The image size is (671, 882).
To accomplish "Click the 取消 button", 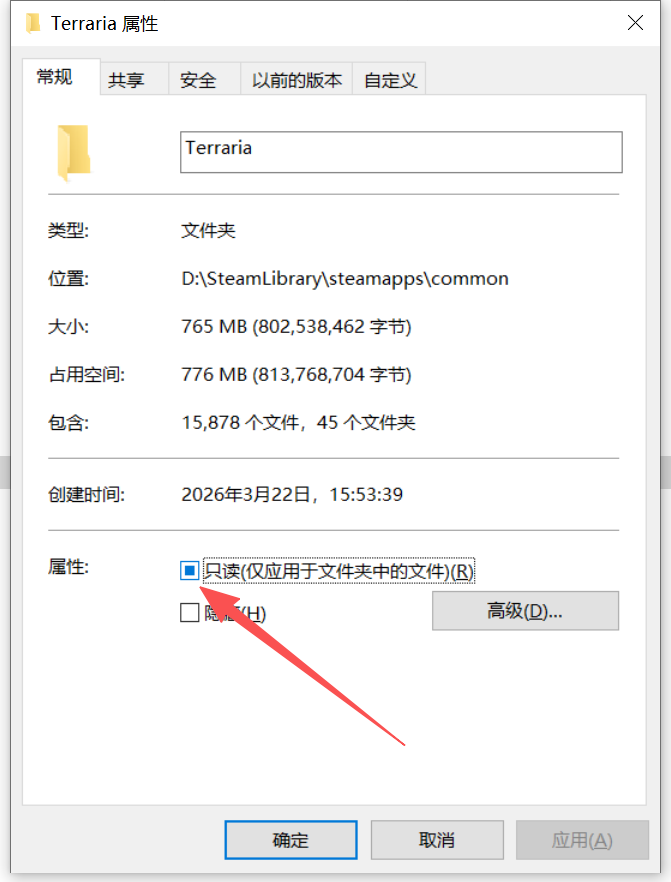I will 437,840.
